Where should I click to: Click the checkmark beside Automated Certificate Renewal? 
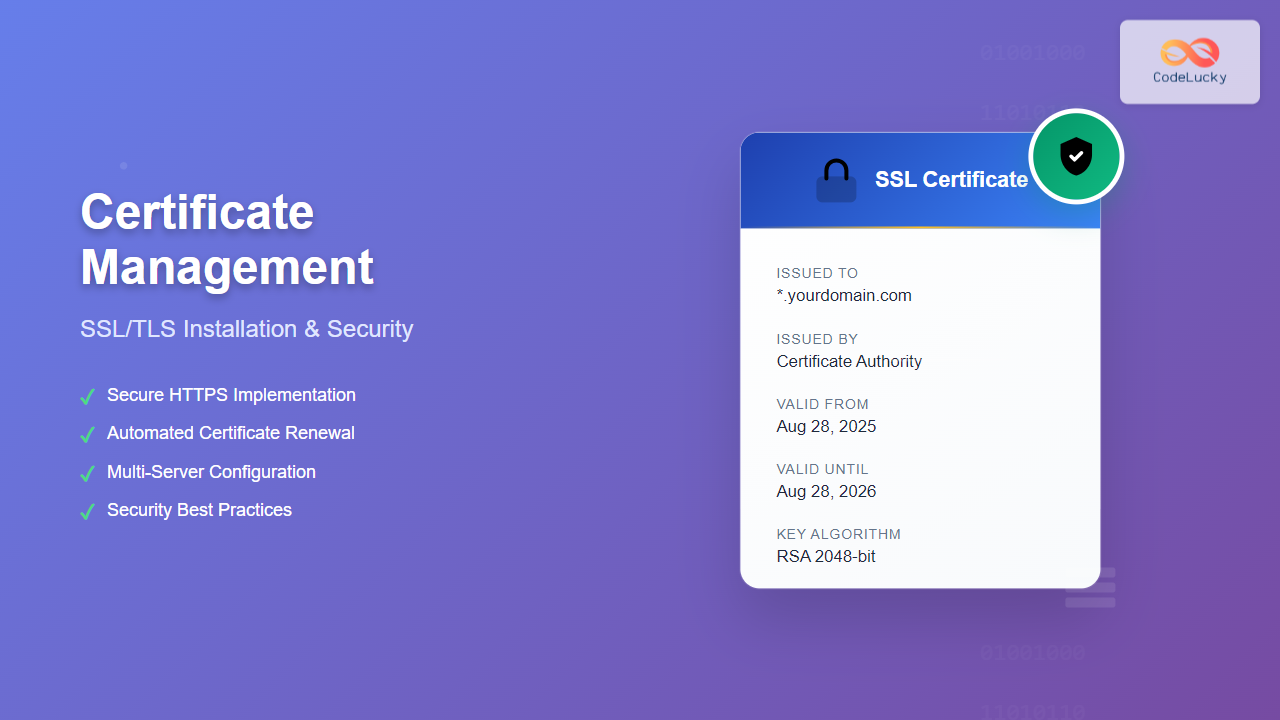[x=87, y=435]
